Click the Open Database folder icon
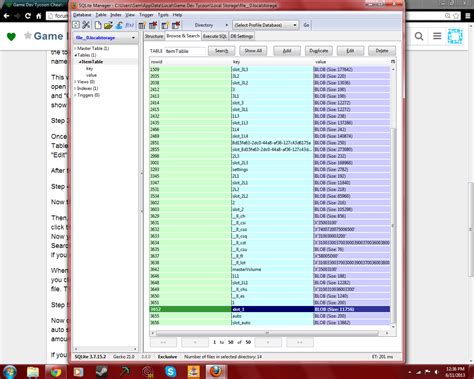This screenshot has height=379, width=474. pos(108,25)
